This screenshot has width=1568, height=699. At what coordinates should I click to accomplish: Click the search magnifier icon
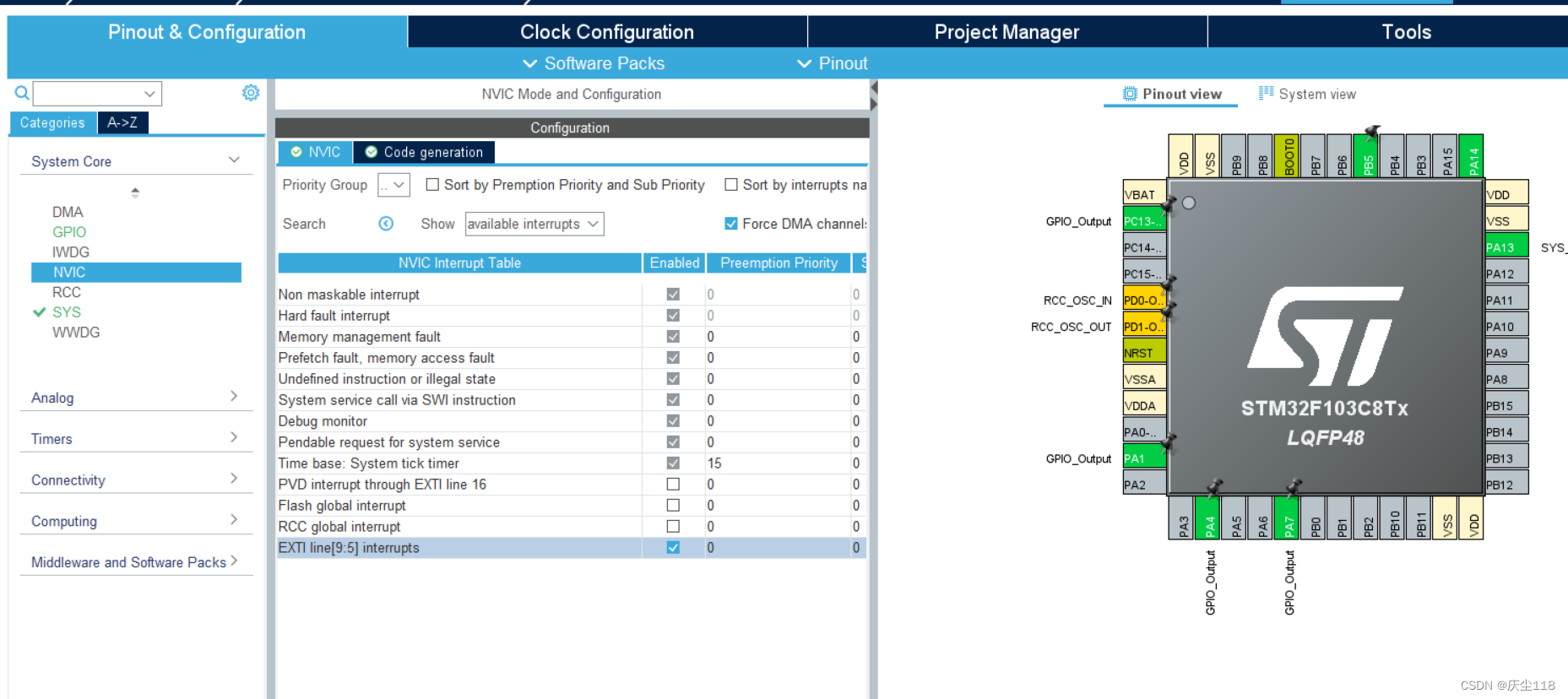coord(22,93)
